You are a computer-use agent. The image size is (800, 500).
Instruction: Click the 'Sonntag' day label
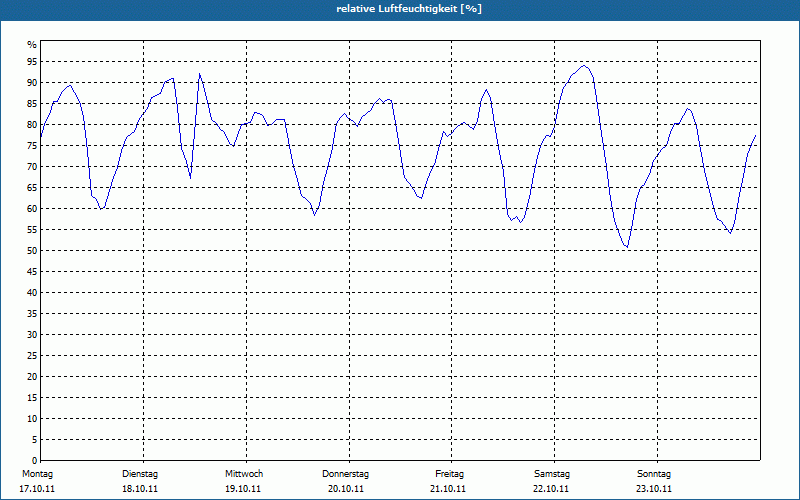pyautogui.click(x=654, y=474)
